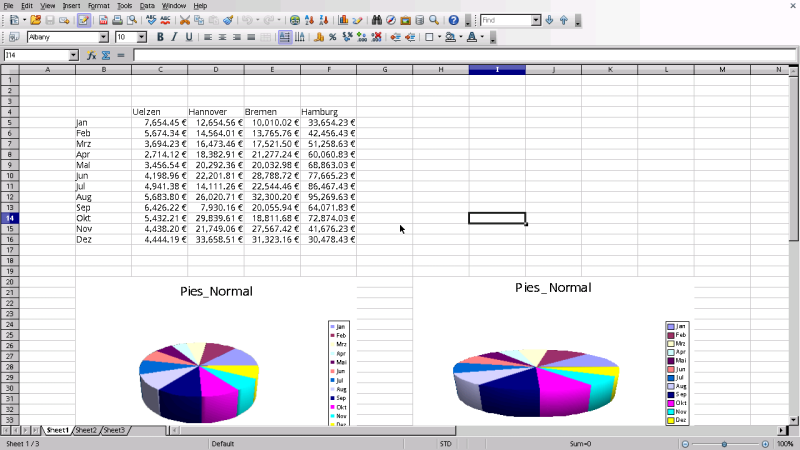Open the Name Box dropdown arrow
This screenshot has width=800, height=450.
73,55
